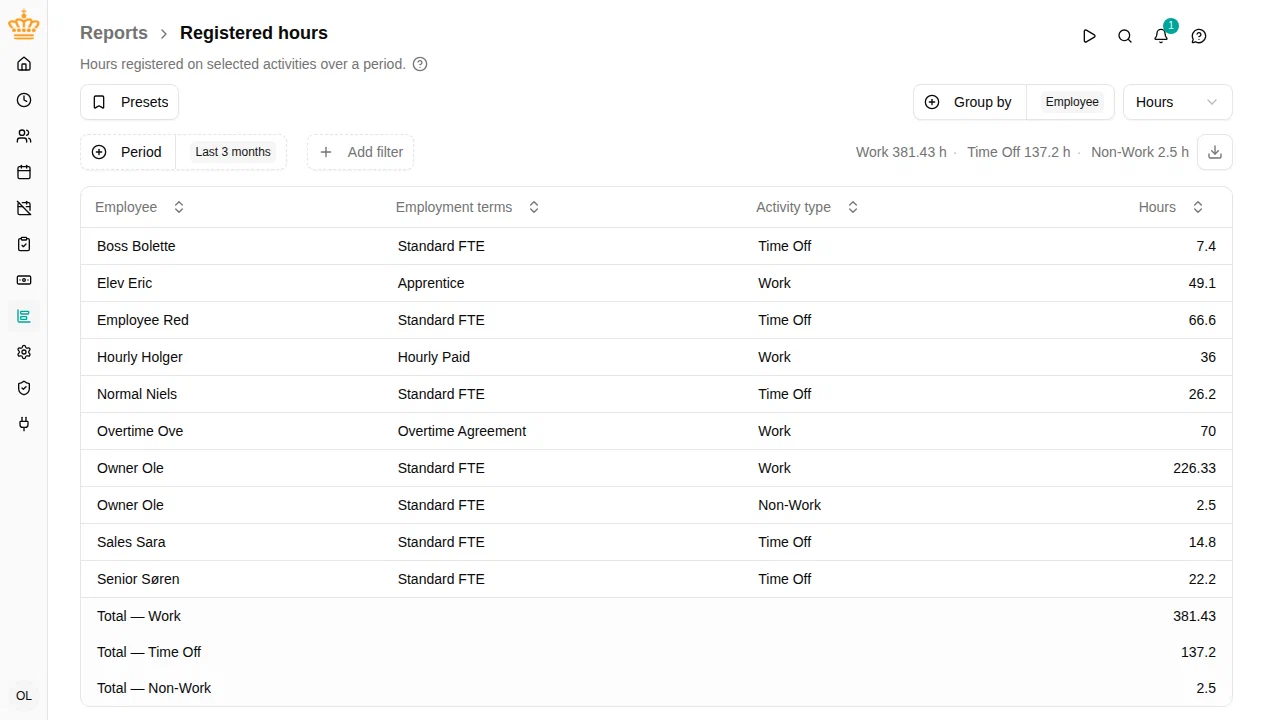
Task: Open the Hours unit dropdown
Action: click(1178, 102)
